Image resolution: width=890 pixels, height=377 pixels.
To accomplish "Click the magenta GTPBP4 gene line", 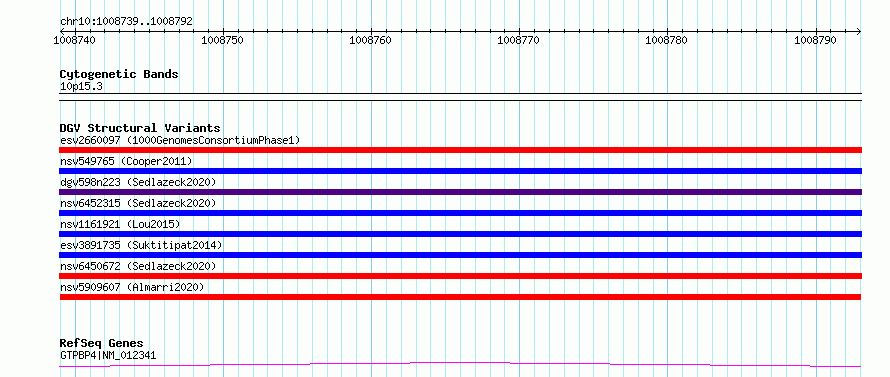I will tap(460, 364).
